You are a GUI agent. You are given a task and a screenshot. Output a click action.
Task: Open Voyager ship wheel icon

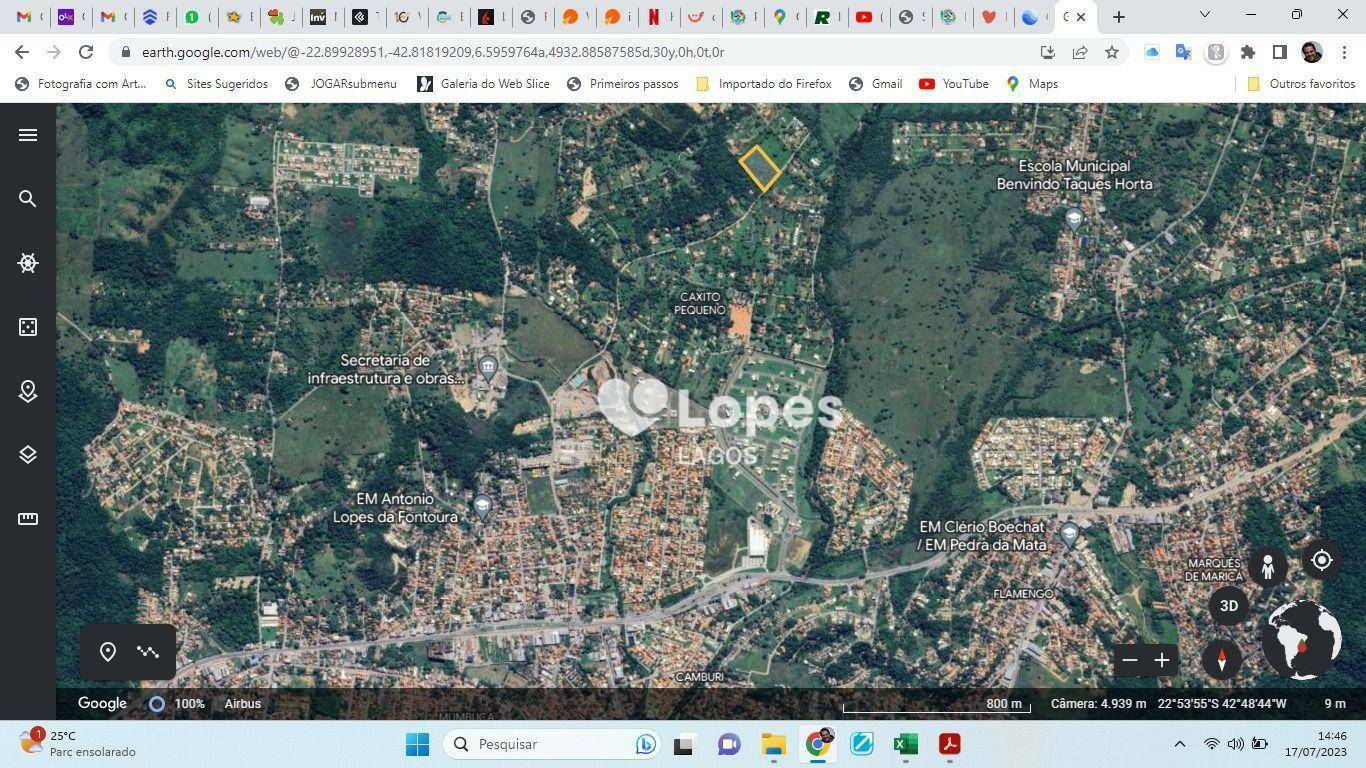(x=28, y=263)
